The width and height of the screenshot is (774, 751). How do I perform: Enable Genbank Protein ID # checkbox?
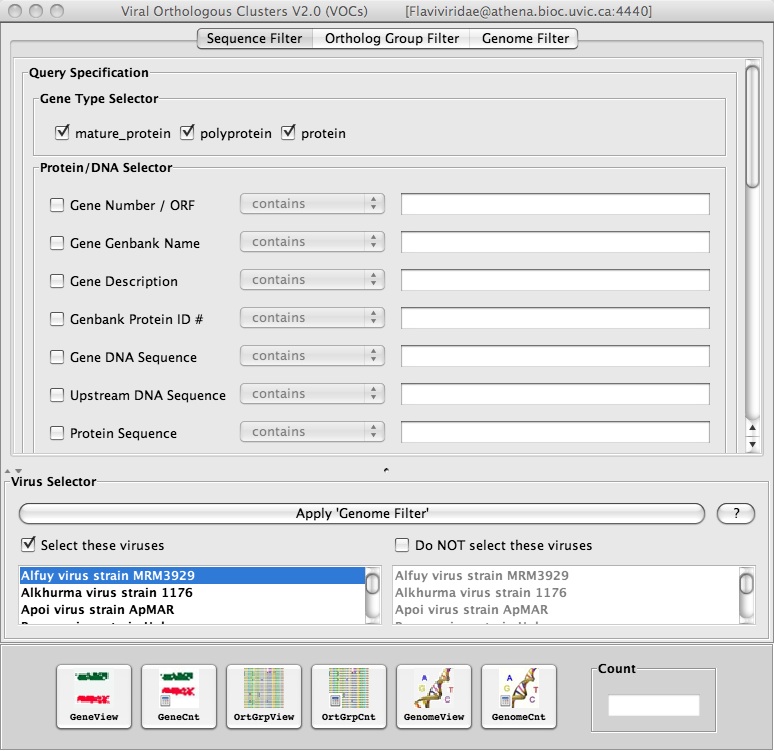click(57, 319)
